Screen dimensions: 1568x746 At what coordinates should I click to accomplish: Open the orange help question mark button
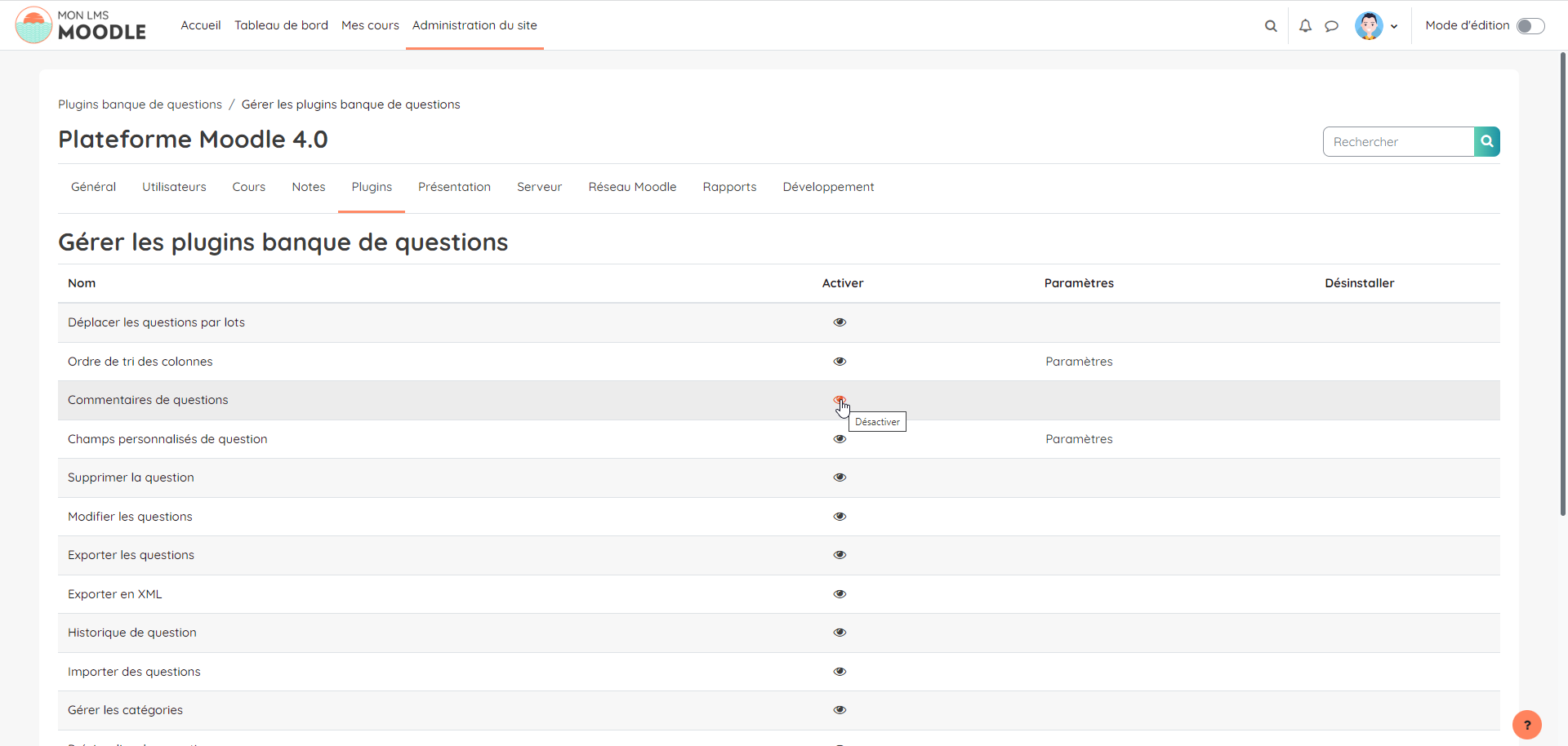1526,725
